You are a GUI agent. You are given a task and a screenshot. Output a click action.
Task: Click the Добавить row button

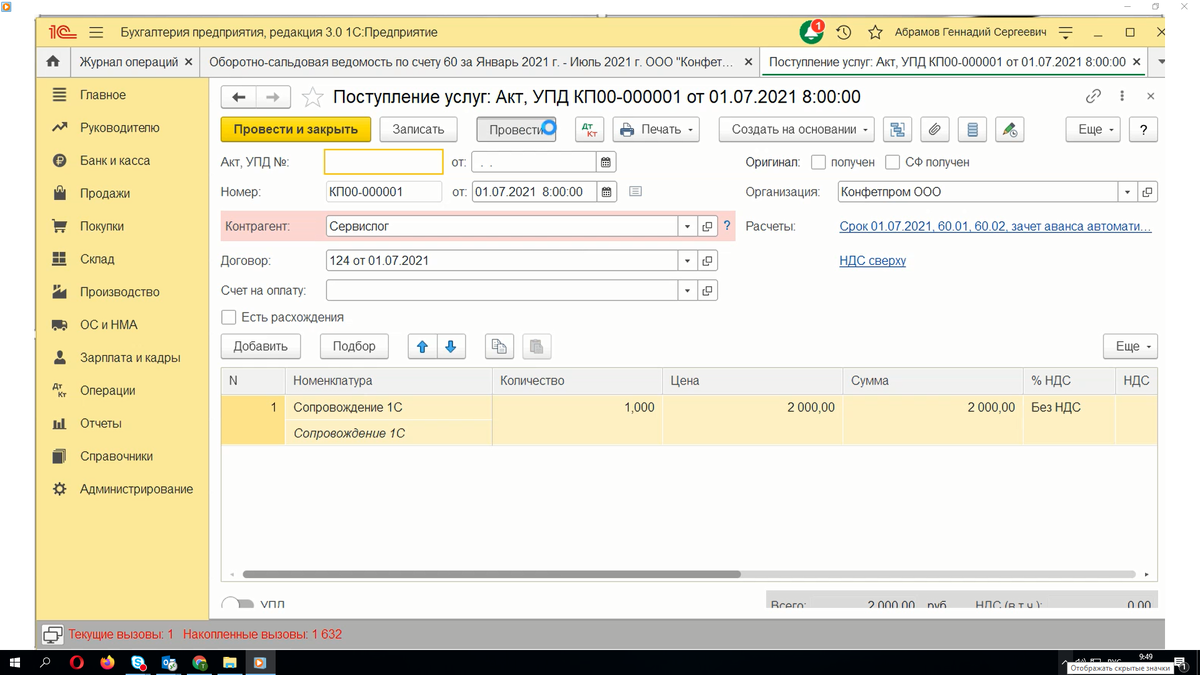coord(261,346)
